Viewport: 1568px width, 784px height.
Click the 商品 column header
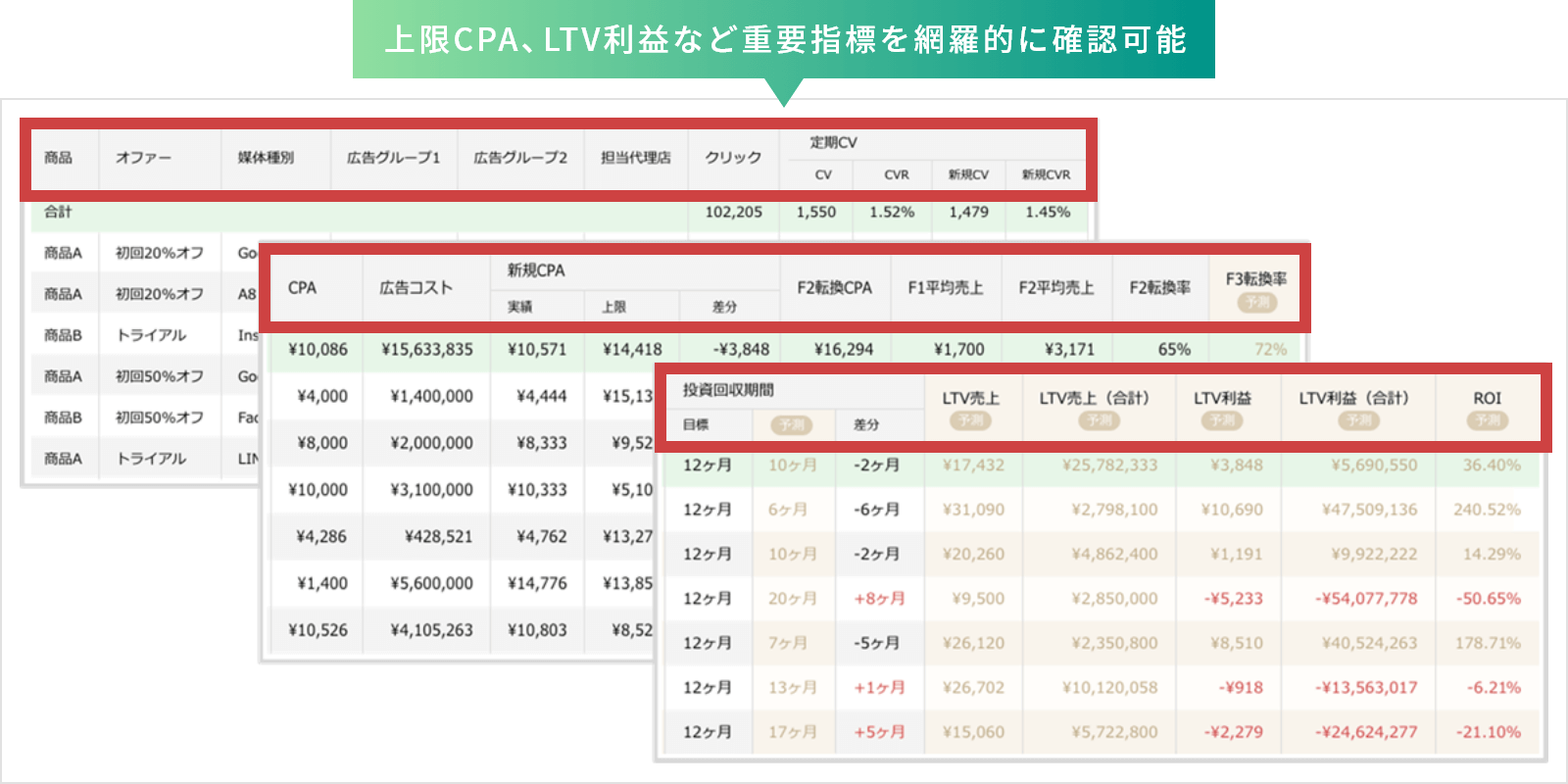click(58, 158)
